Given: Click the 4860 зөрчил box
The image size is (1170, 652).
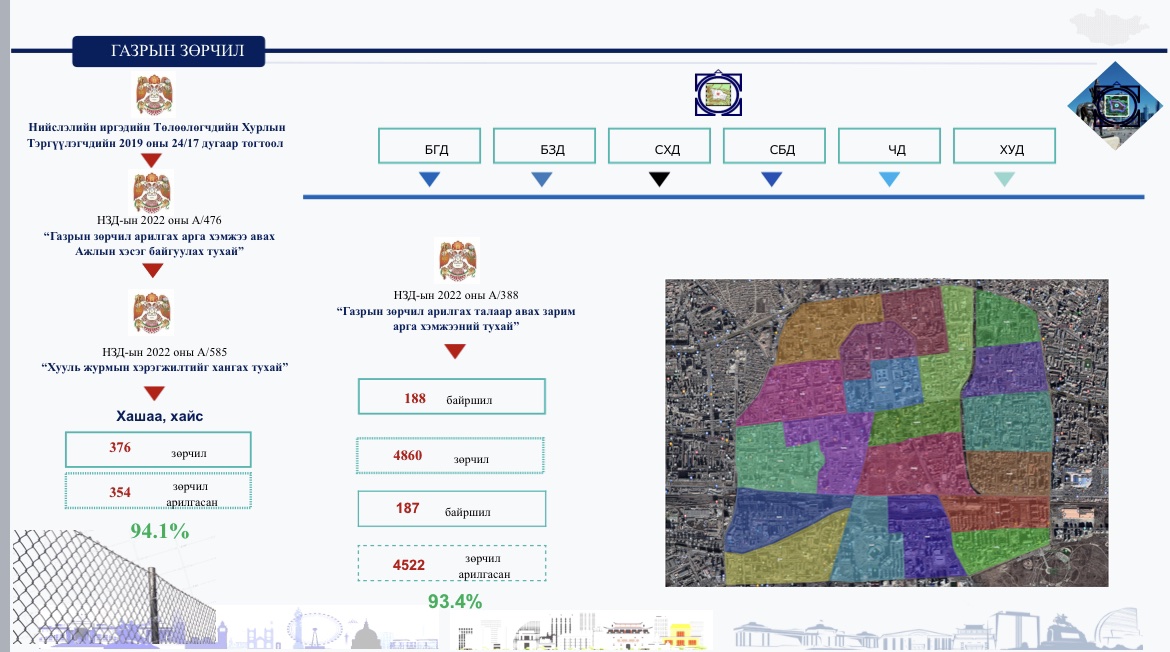Looking at the screenshot, I should [x=450, y=456].
